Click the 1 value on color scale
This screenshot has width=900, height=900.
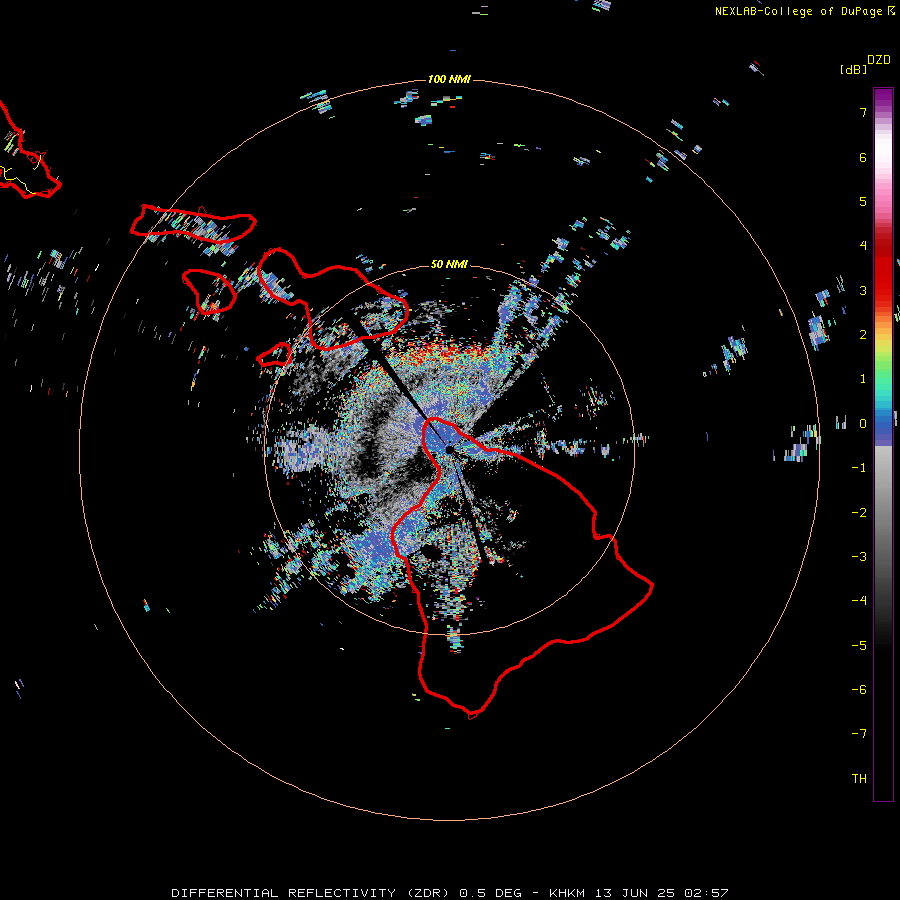pos(863,379)
